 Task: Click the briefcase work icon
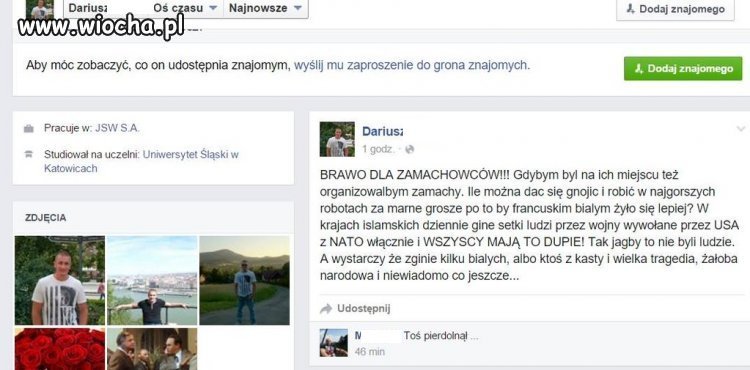[29, 129]
